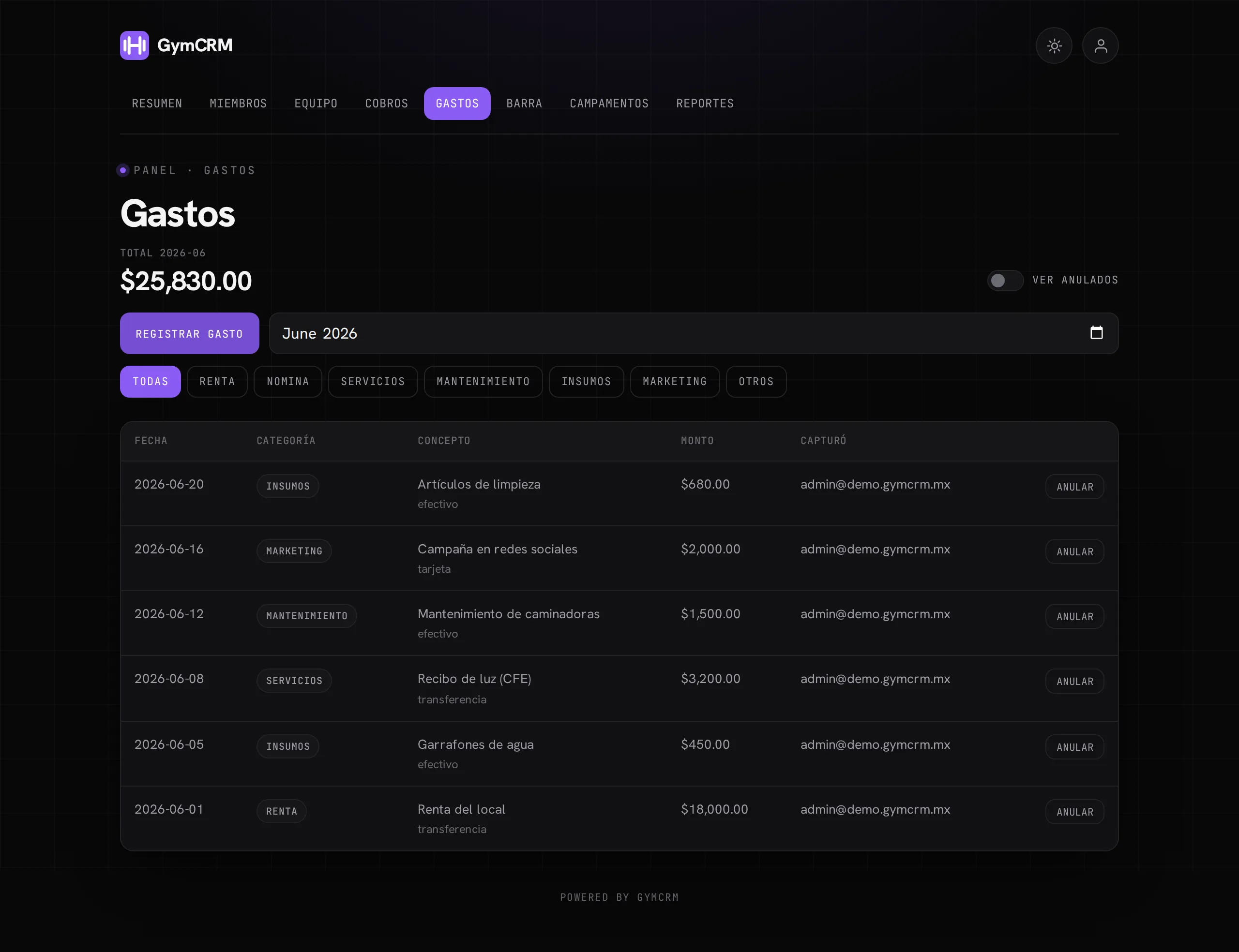Click the date 2026-06-05

tap(169, 744)
